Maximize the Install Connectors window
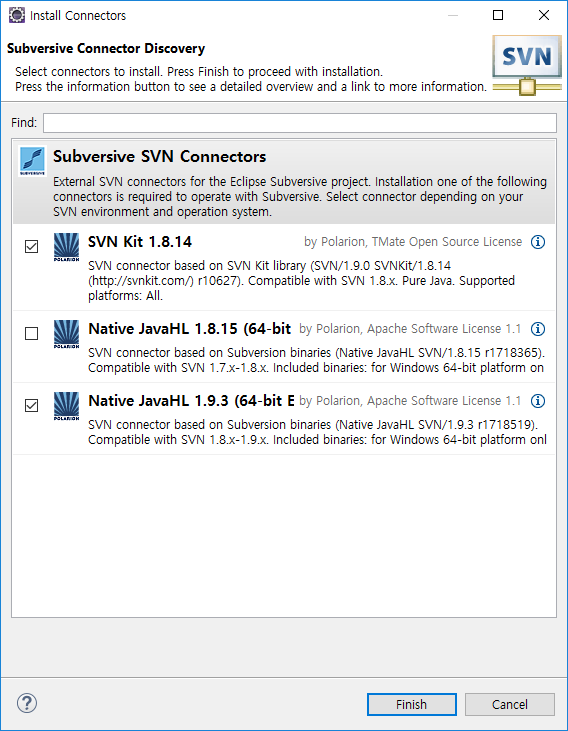 point(498,15)
